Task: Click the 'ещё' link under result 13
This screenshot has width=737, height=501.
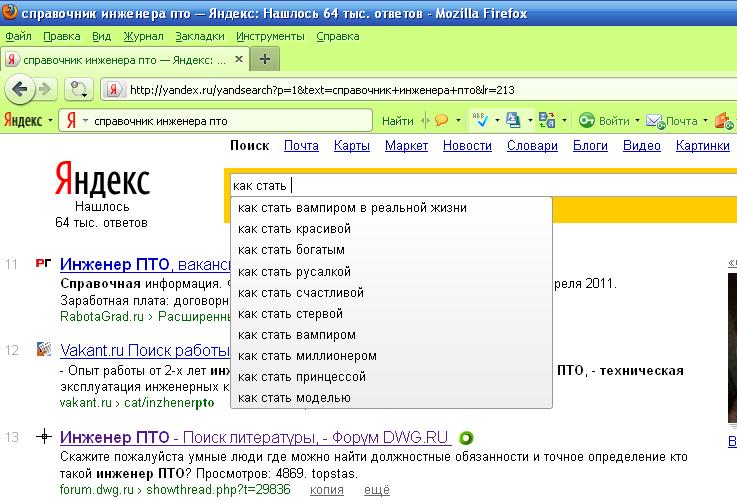Action: click(377, 490)
